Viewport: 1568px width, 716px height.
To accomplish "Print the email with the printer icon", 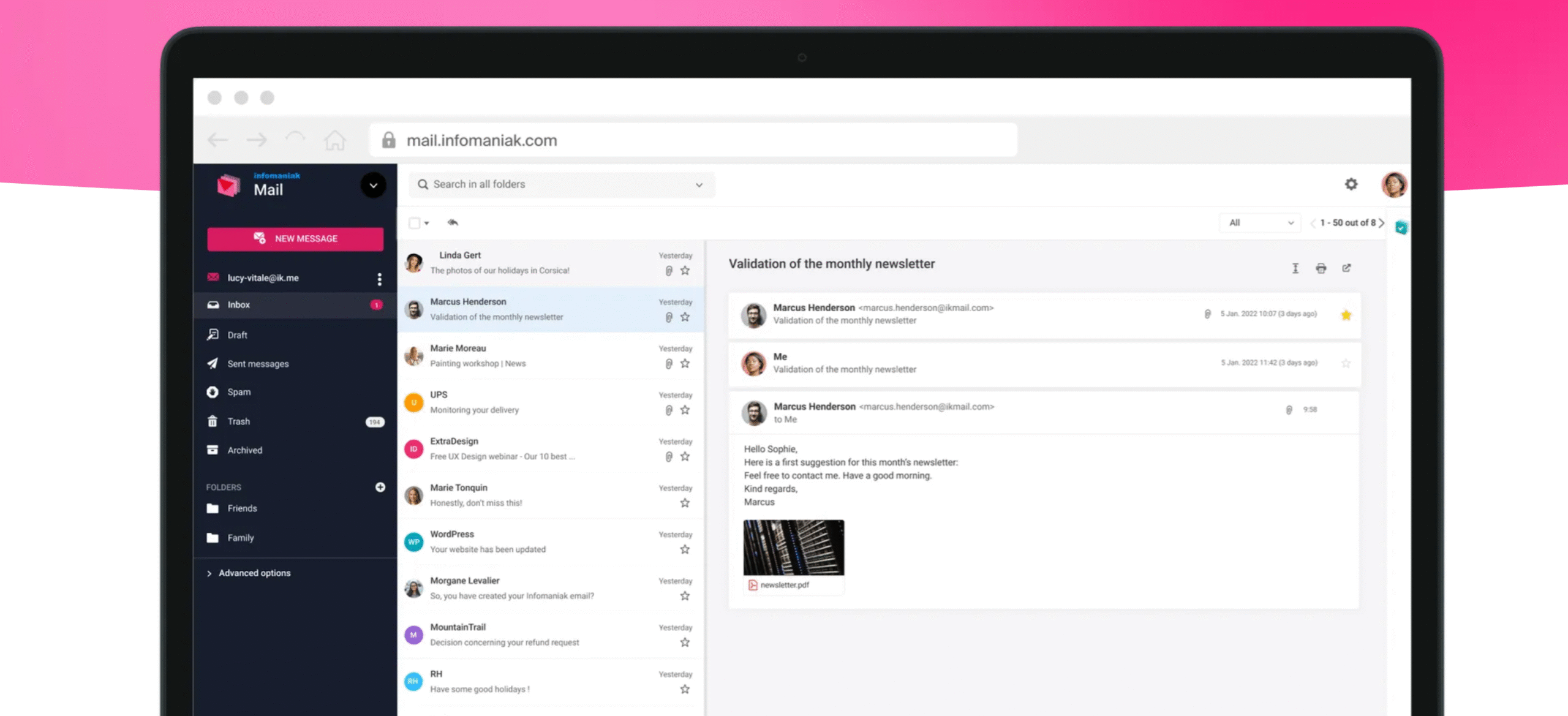I will pyautogui.click(x=1321, y=268).
